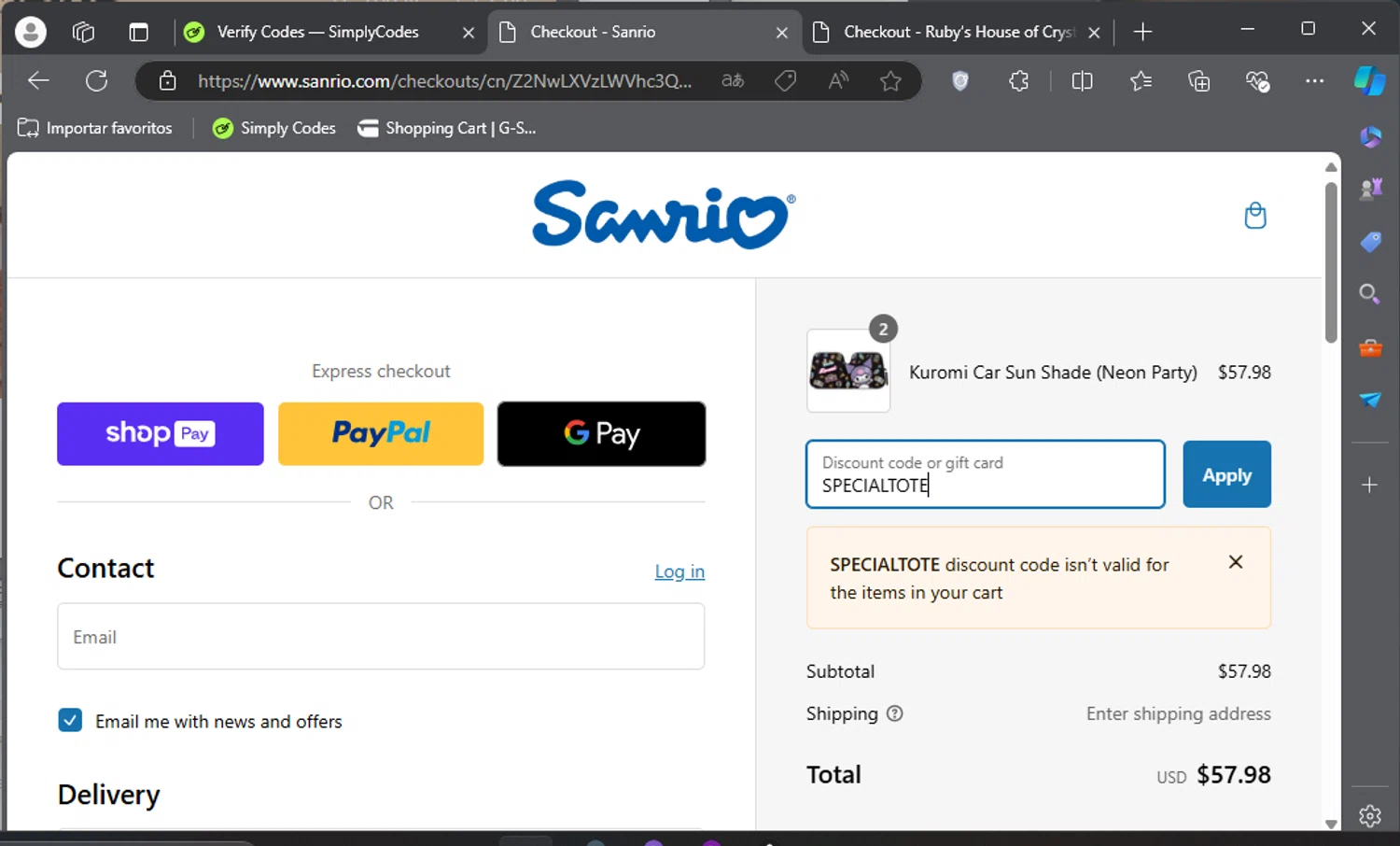Open sidebar search magnifier icon
Viewport: 1400px width, 846px height.
pyautogui.click(x=1369, y=294)
